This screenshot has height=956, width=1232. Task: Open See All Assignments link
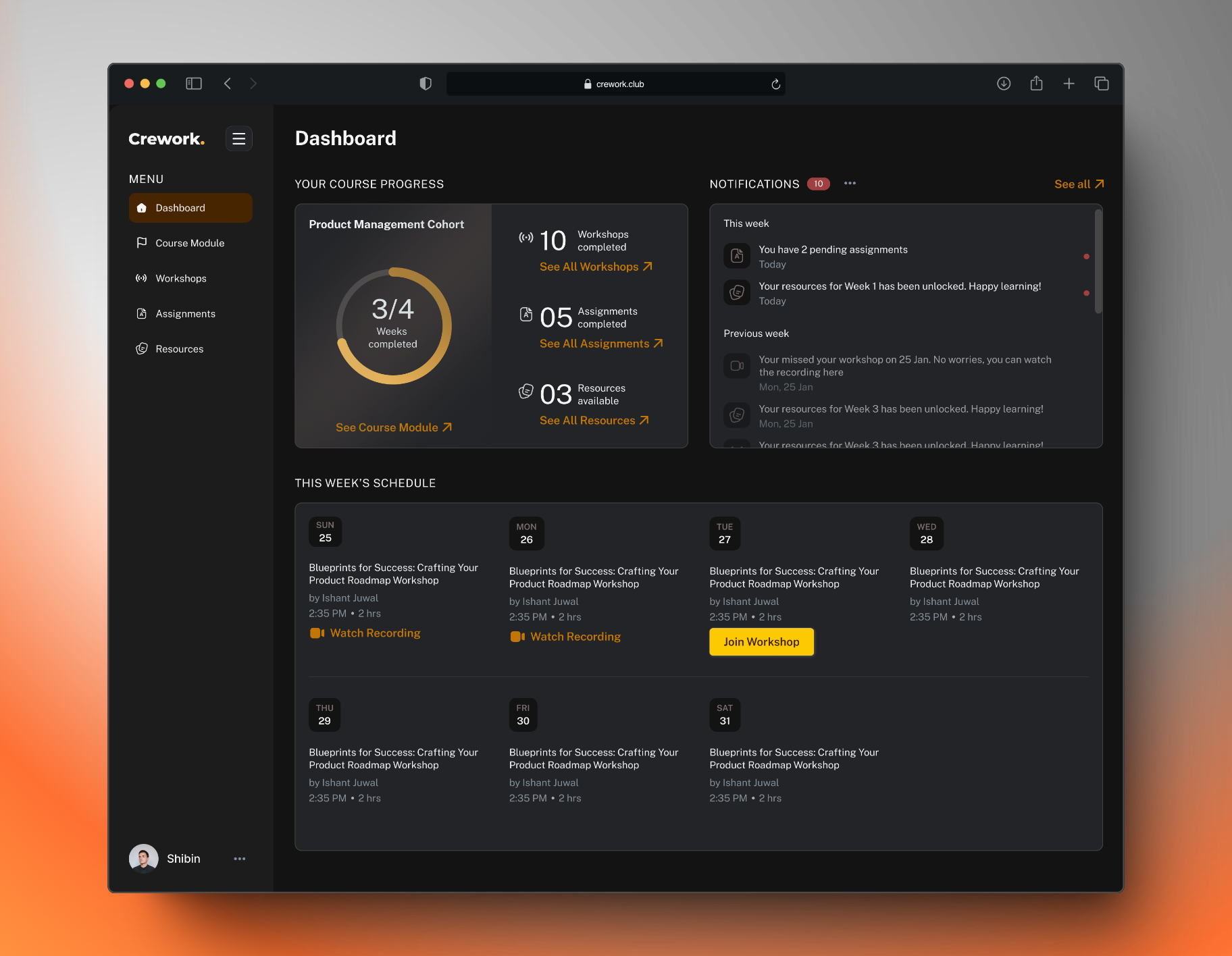coord(601,344)
